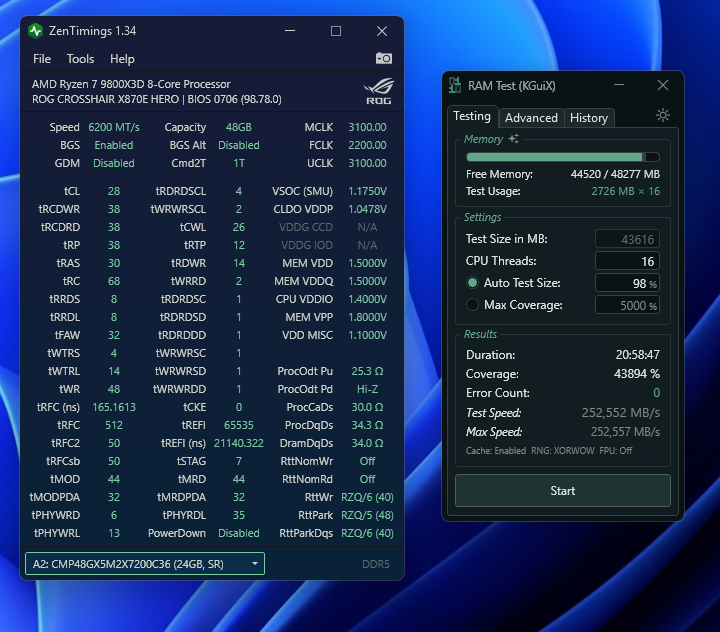Click the RAM Test app icon in title bar
This screenshot has height=632, width=720.
[x=456, y=86]
